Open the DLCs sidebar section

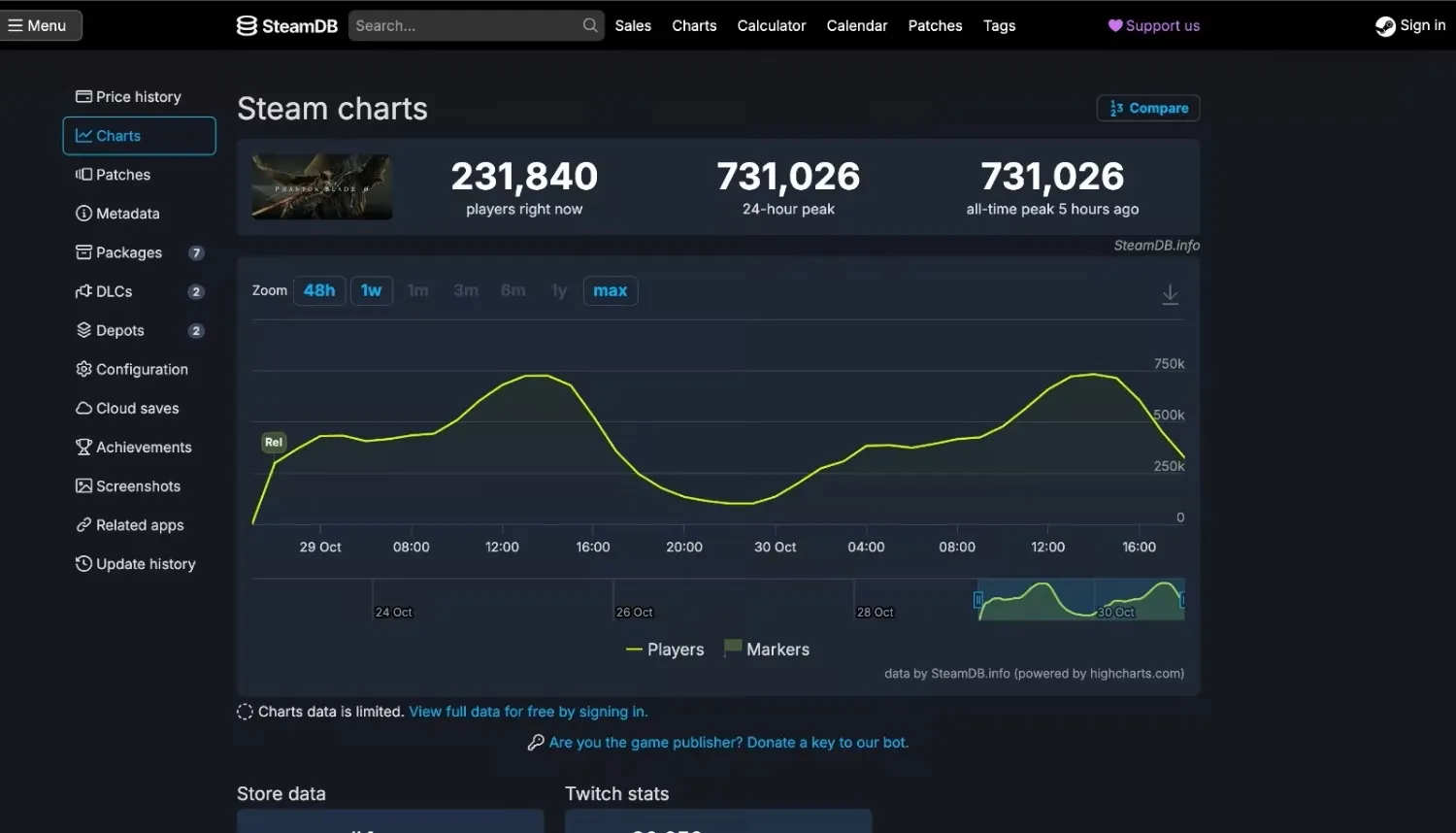click(139, 291)
